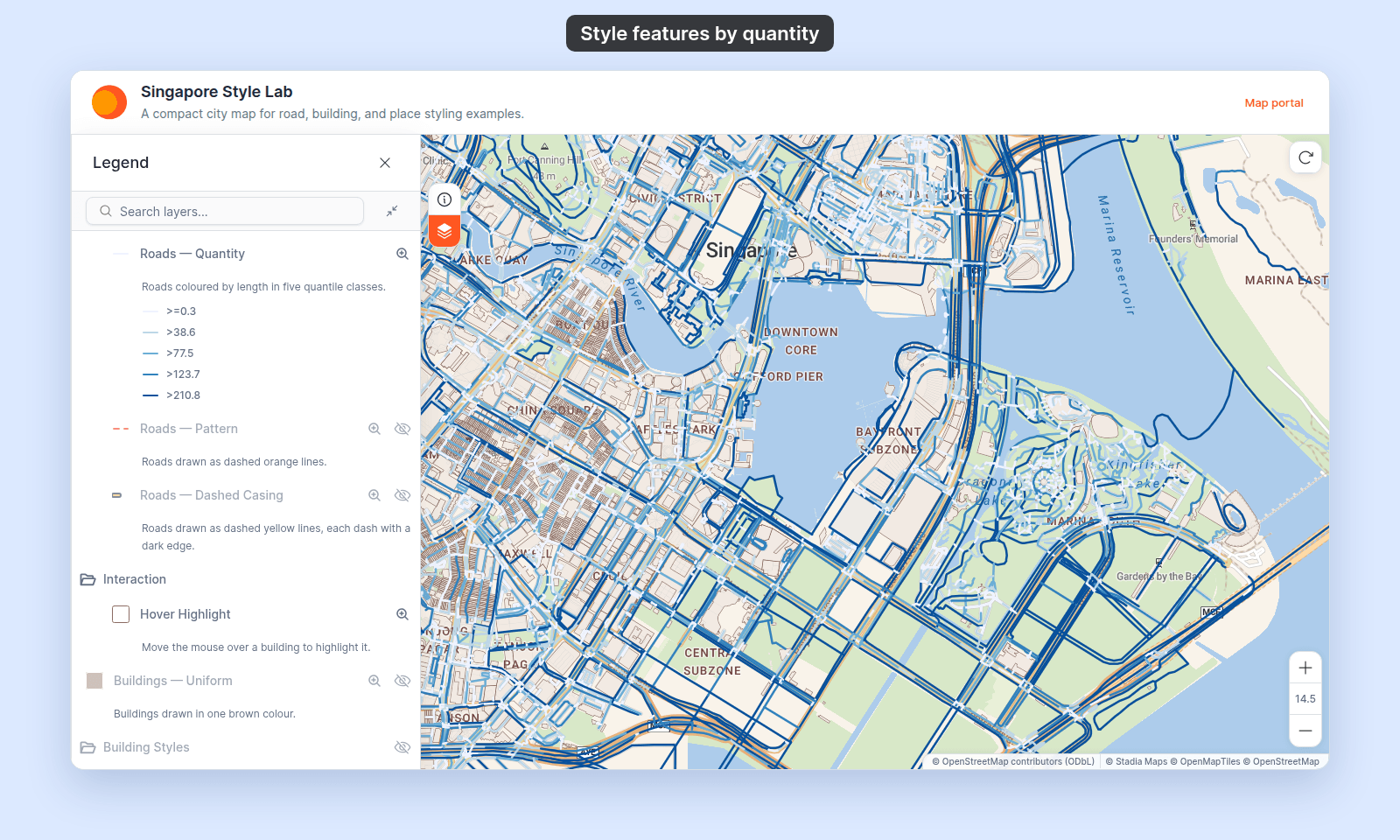1400x840 pixels.
Task: Zoom to Hover Highlight layer
Action: [402, 614]
